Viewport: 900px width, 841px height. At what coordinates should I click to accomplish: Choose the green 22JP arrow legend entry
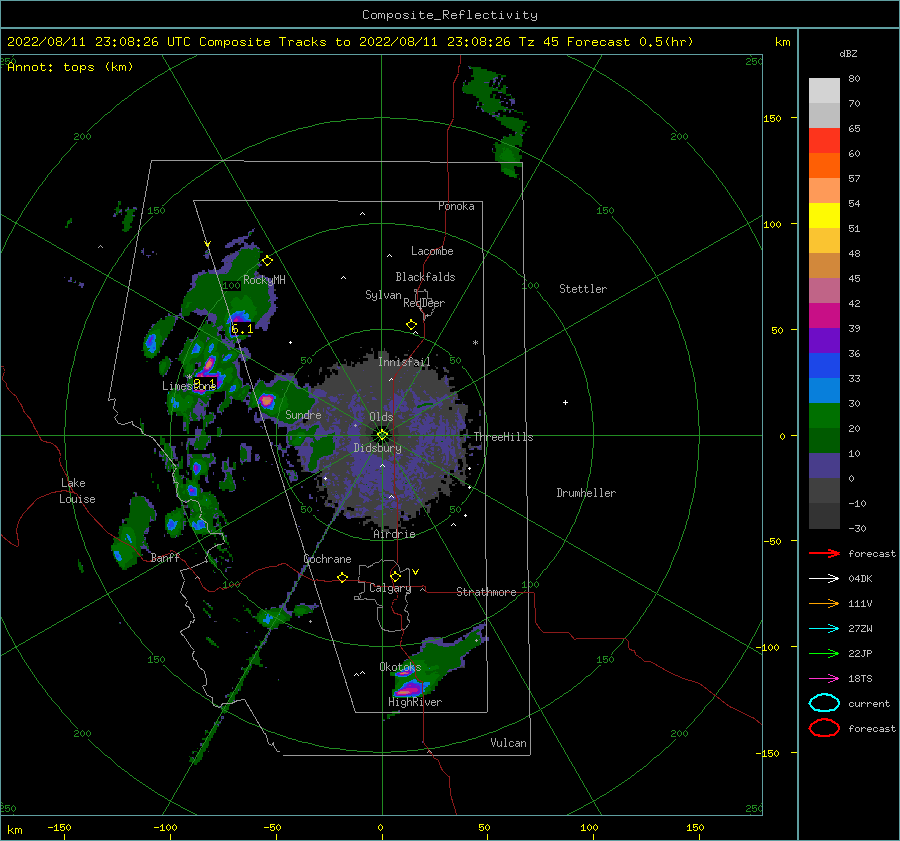(824, 653)
